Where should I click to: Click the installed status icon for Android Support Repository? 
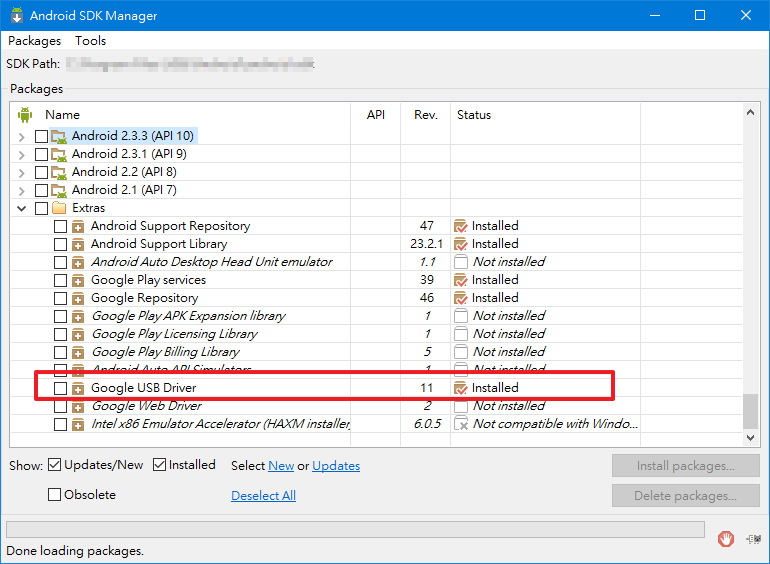(x=461, y=226)
